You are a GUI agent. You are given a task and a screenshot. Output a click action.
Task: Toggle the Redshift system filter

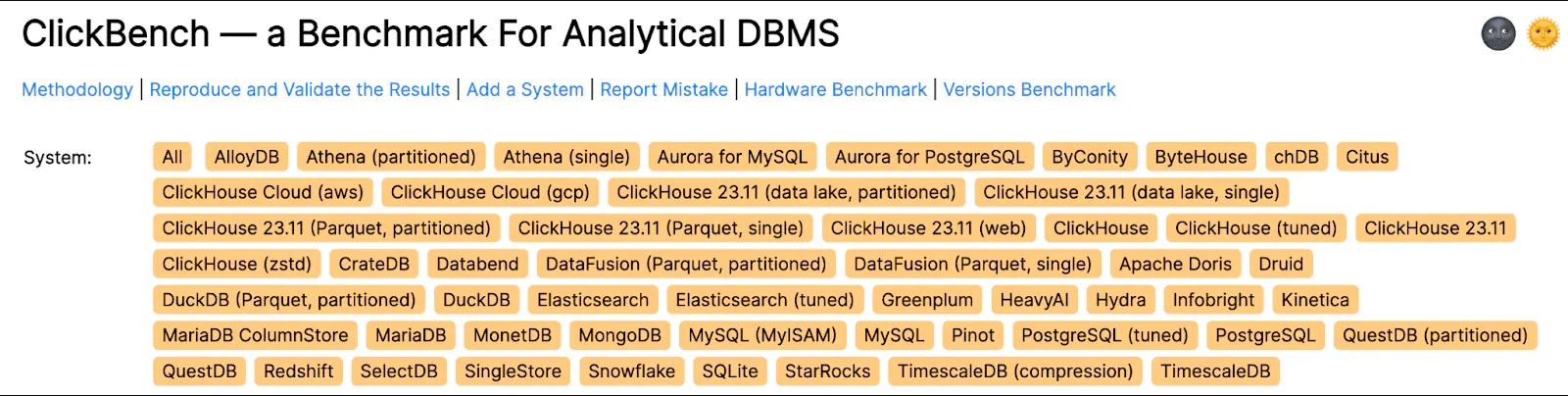point(299,371)
